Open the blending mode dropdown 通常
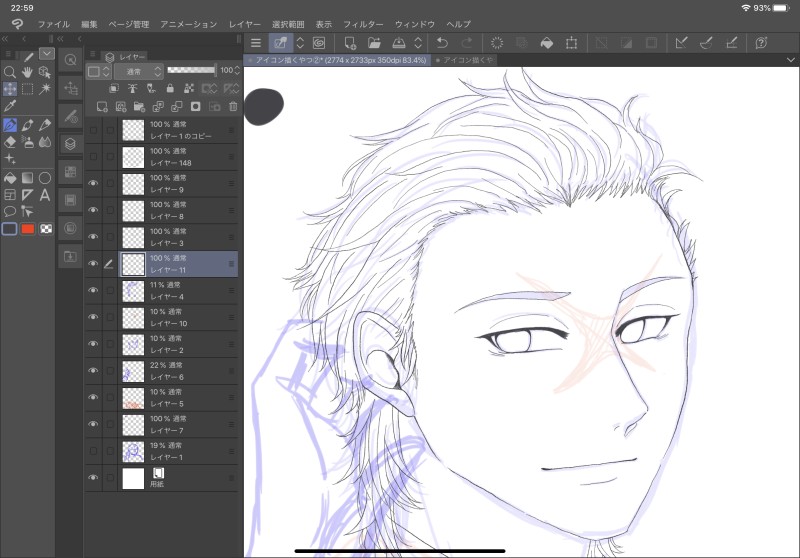 (138, 72)
